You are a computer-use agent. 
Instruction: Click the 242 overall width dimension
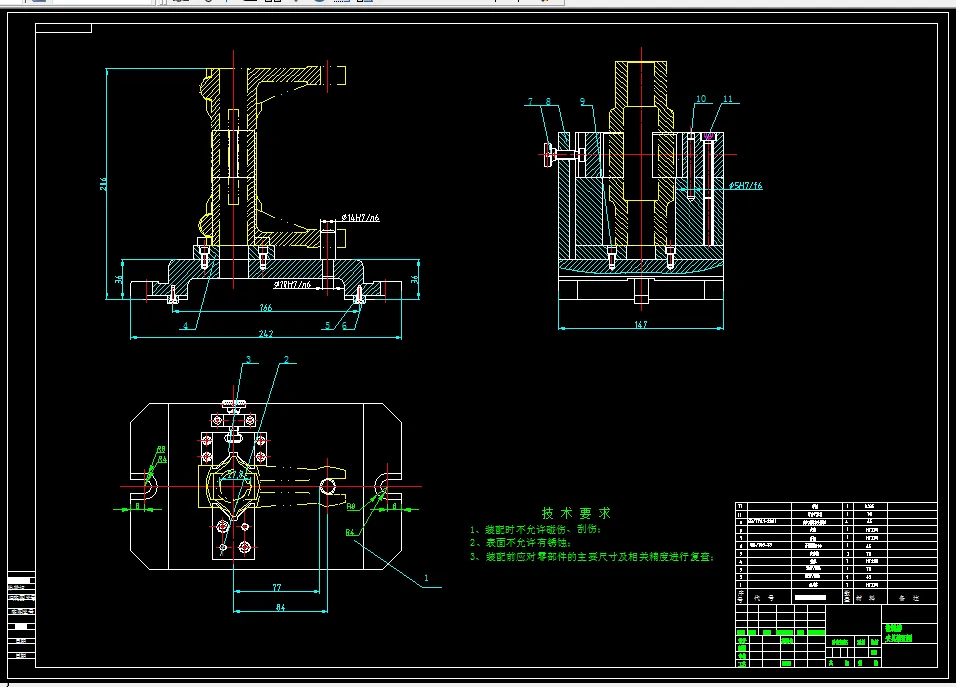click(266, 333)
